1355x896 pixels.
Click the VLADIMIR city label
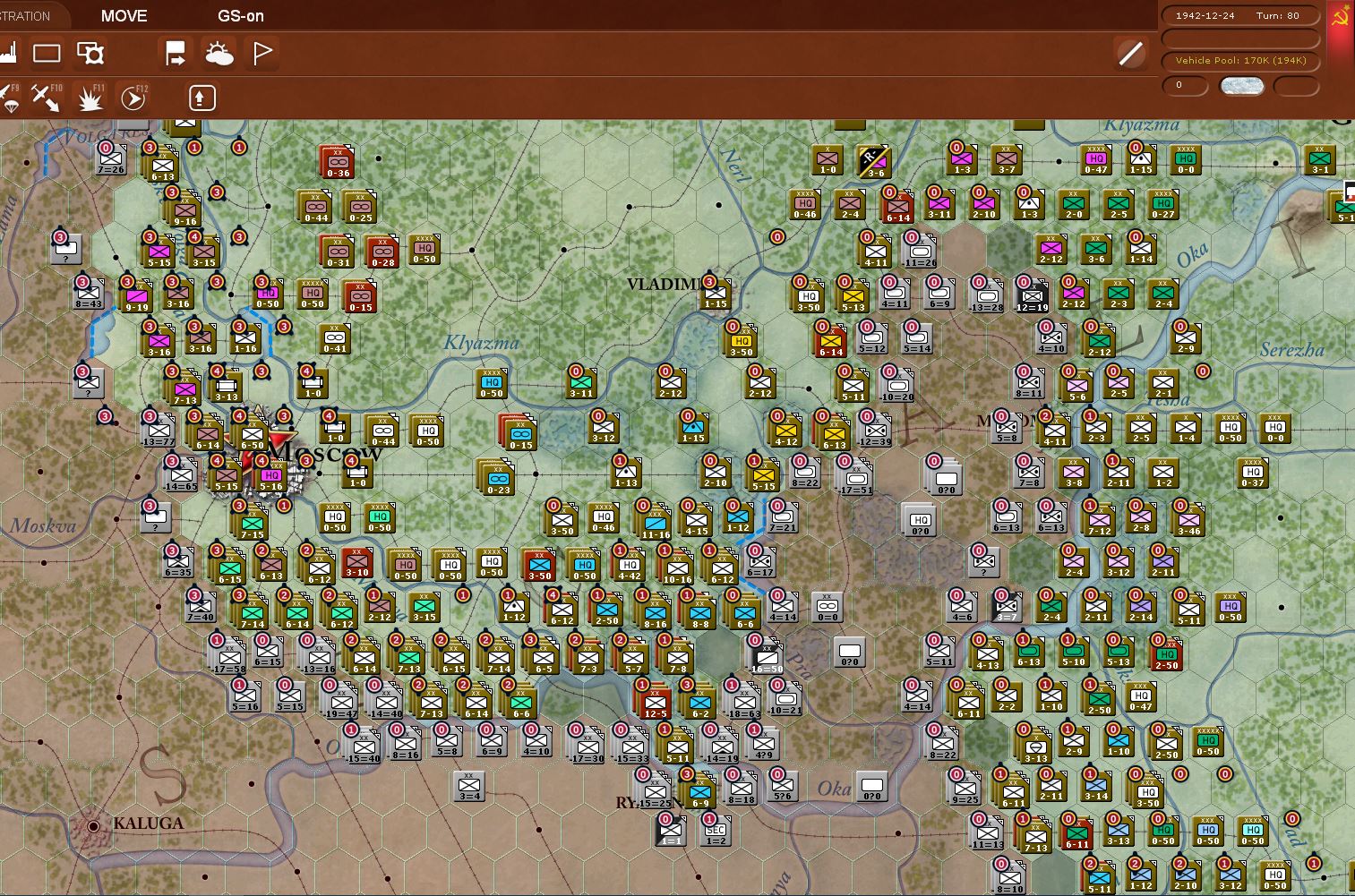tap(664, 285)
